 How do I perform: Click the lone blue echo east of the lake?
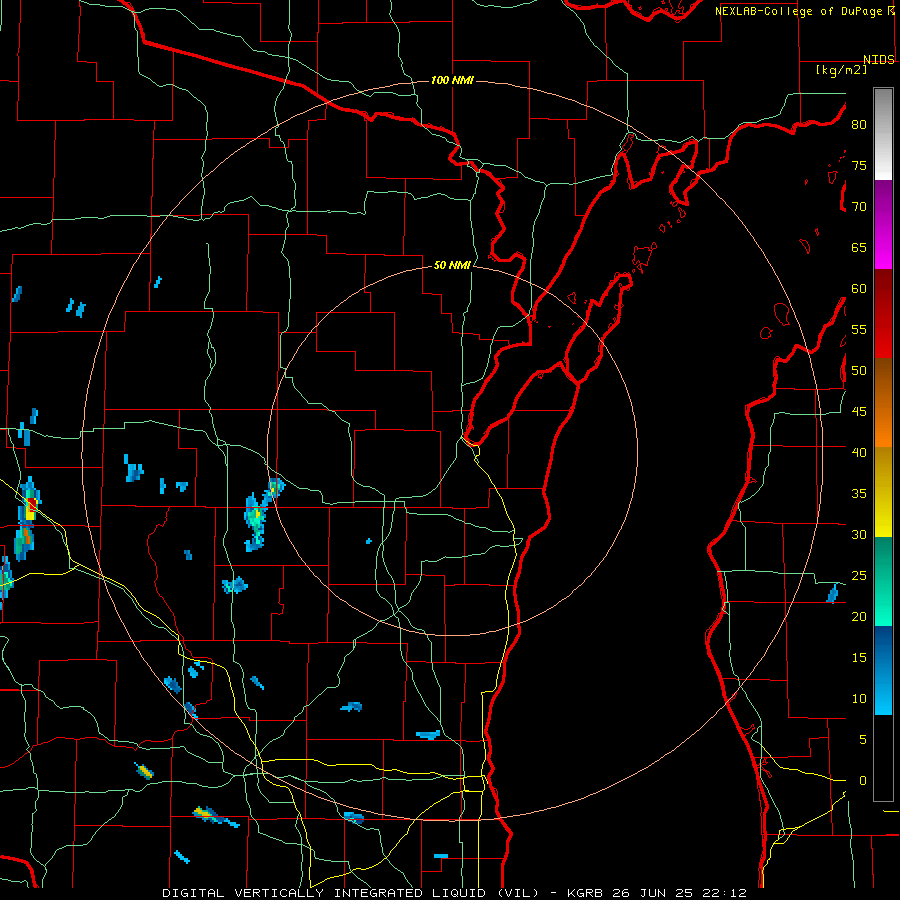point(832,593)
